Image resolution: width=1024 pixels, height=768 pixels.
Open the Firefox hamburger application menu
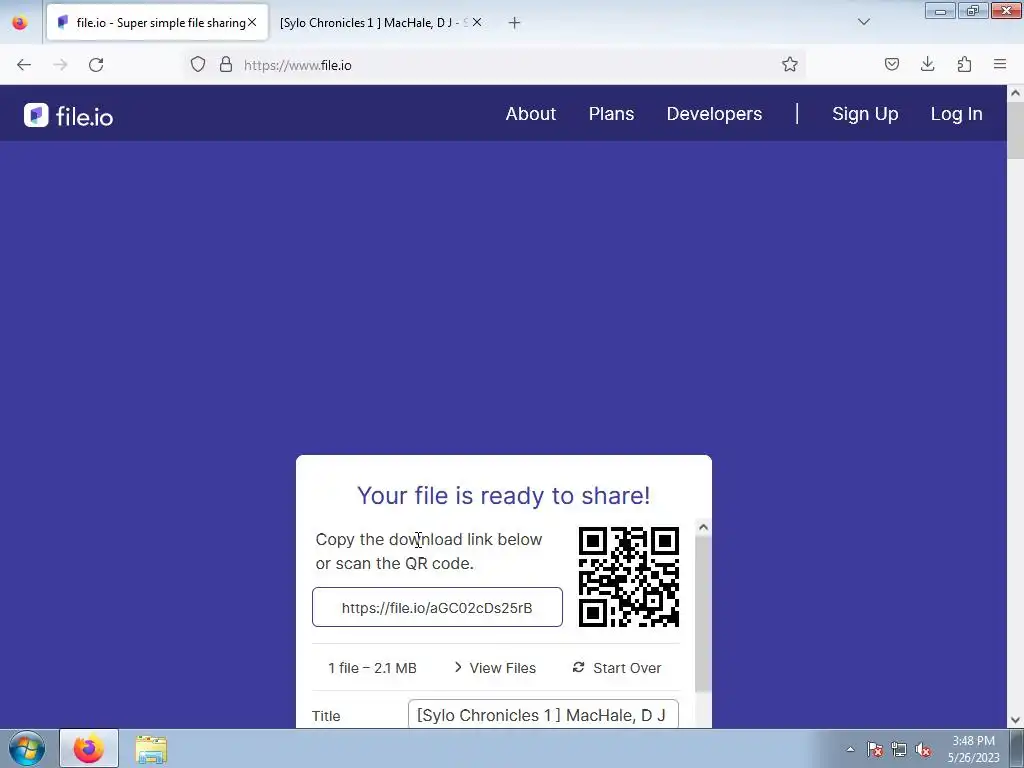pyautogui.click(x=1000, y=64)
